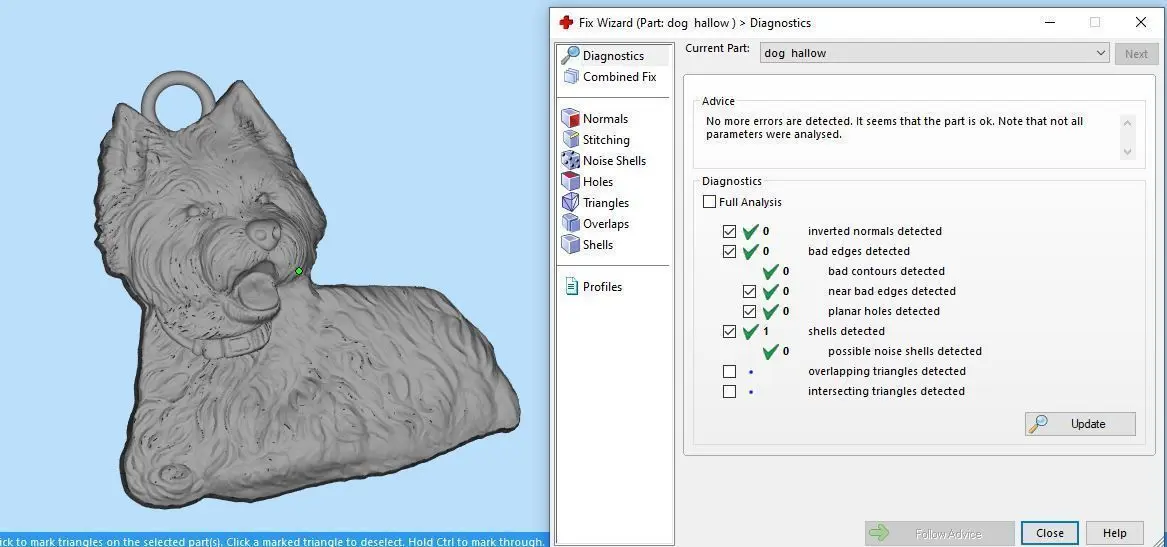Go to Shells page label
Screen dimensions: 1167x547
pyautogui.click(x=598, y=245)
